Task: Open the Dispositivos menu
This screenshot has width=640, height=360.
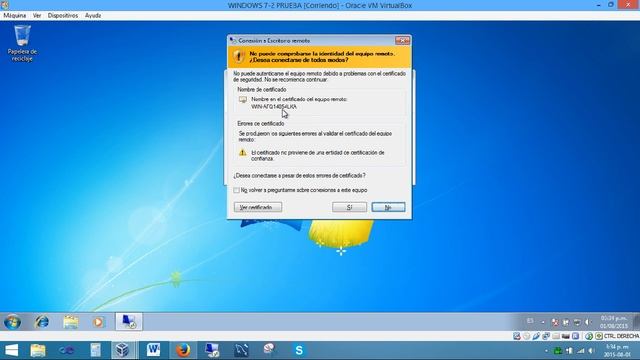Action: click(x=63, y=16)
